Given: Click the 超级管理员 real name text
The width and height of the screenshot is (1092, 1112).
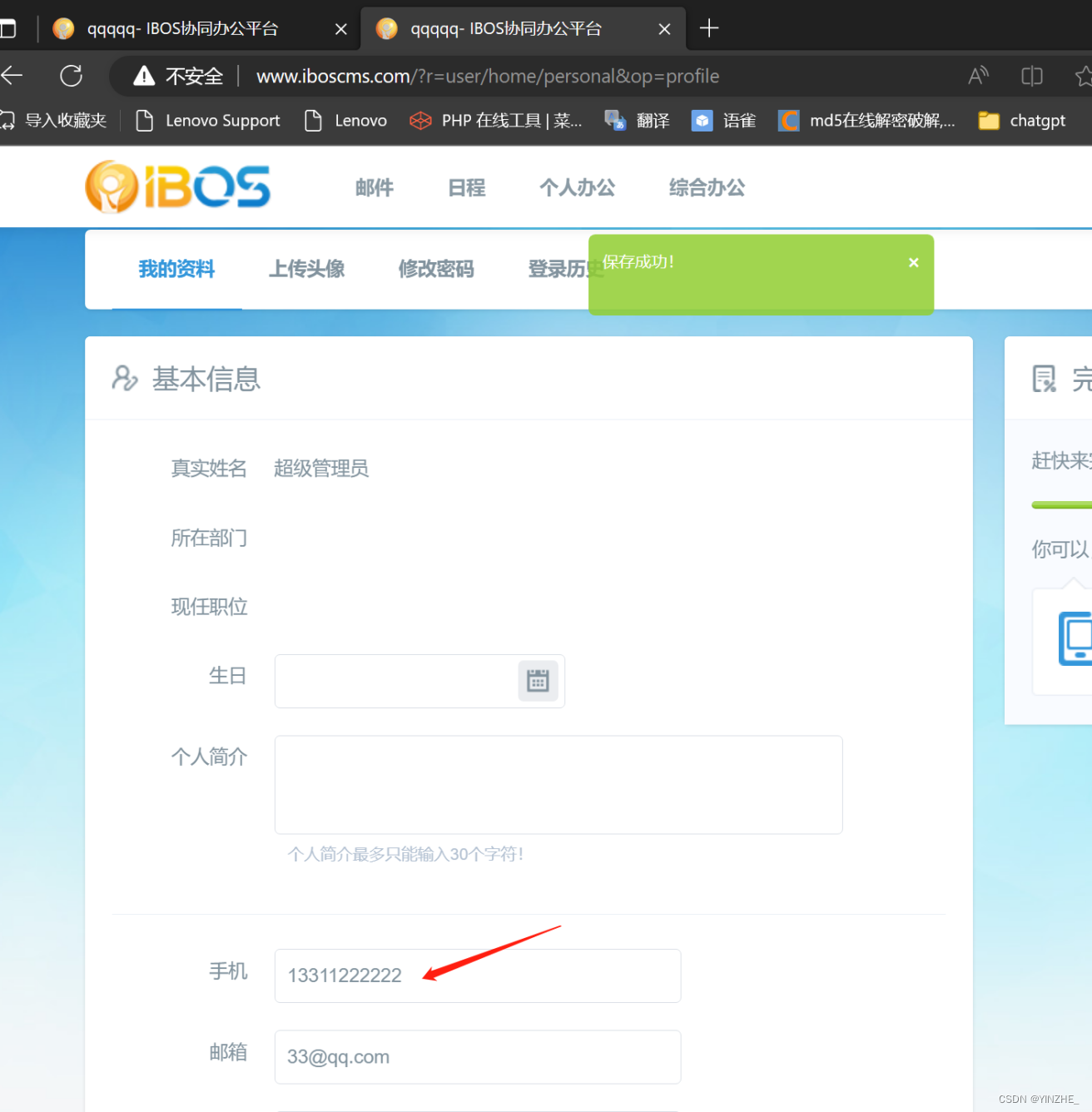Looking at the screenshot, I should tap(321, 469).
